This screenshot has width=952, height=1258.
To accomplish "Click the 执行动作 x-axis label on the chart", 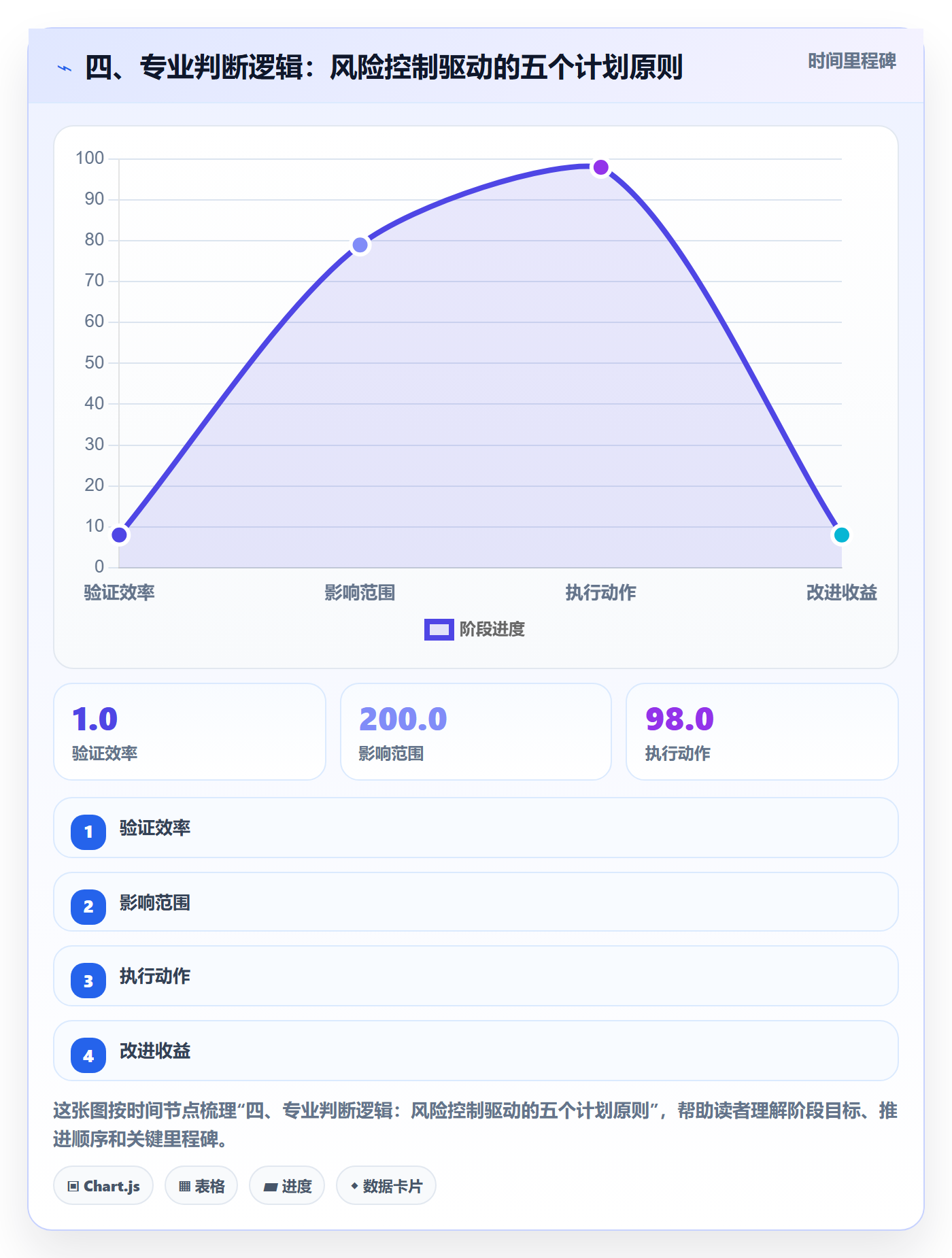I will coord(601,593).
